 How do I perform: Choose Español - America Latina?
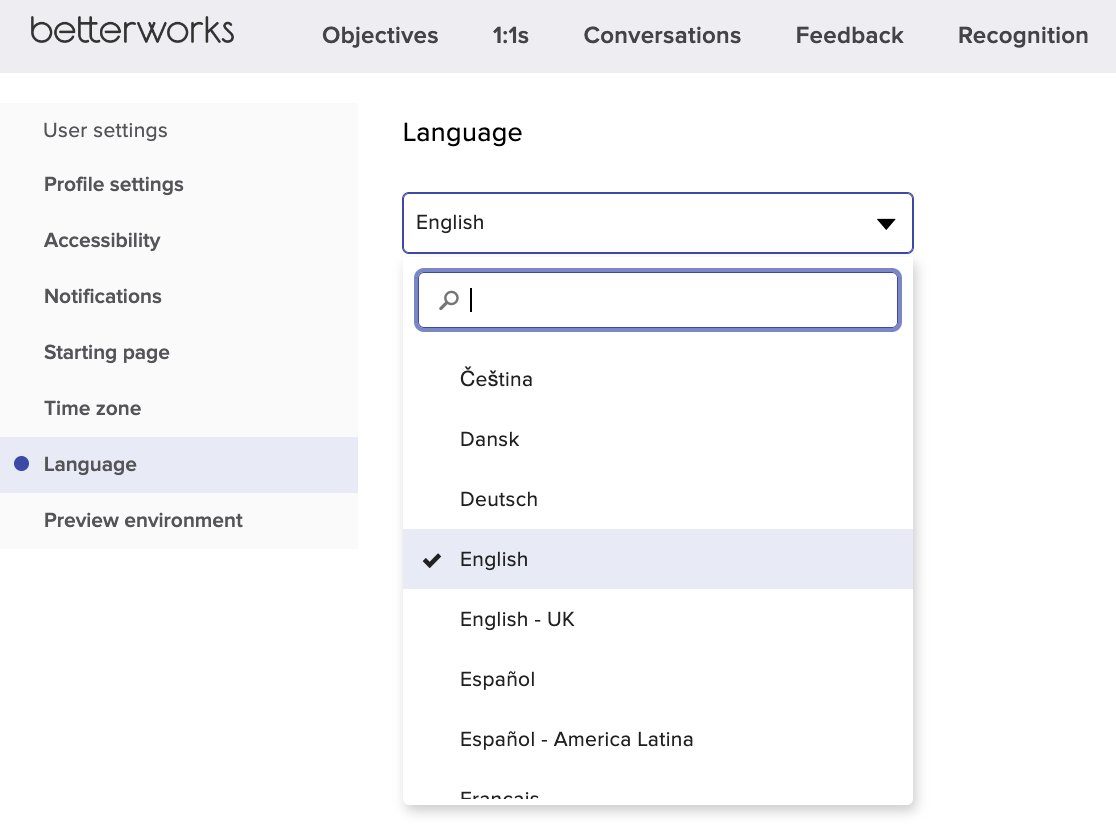coord(576,739)
